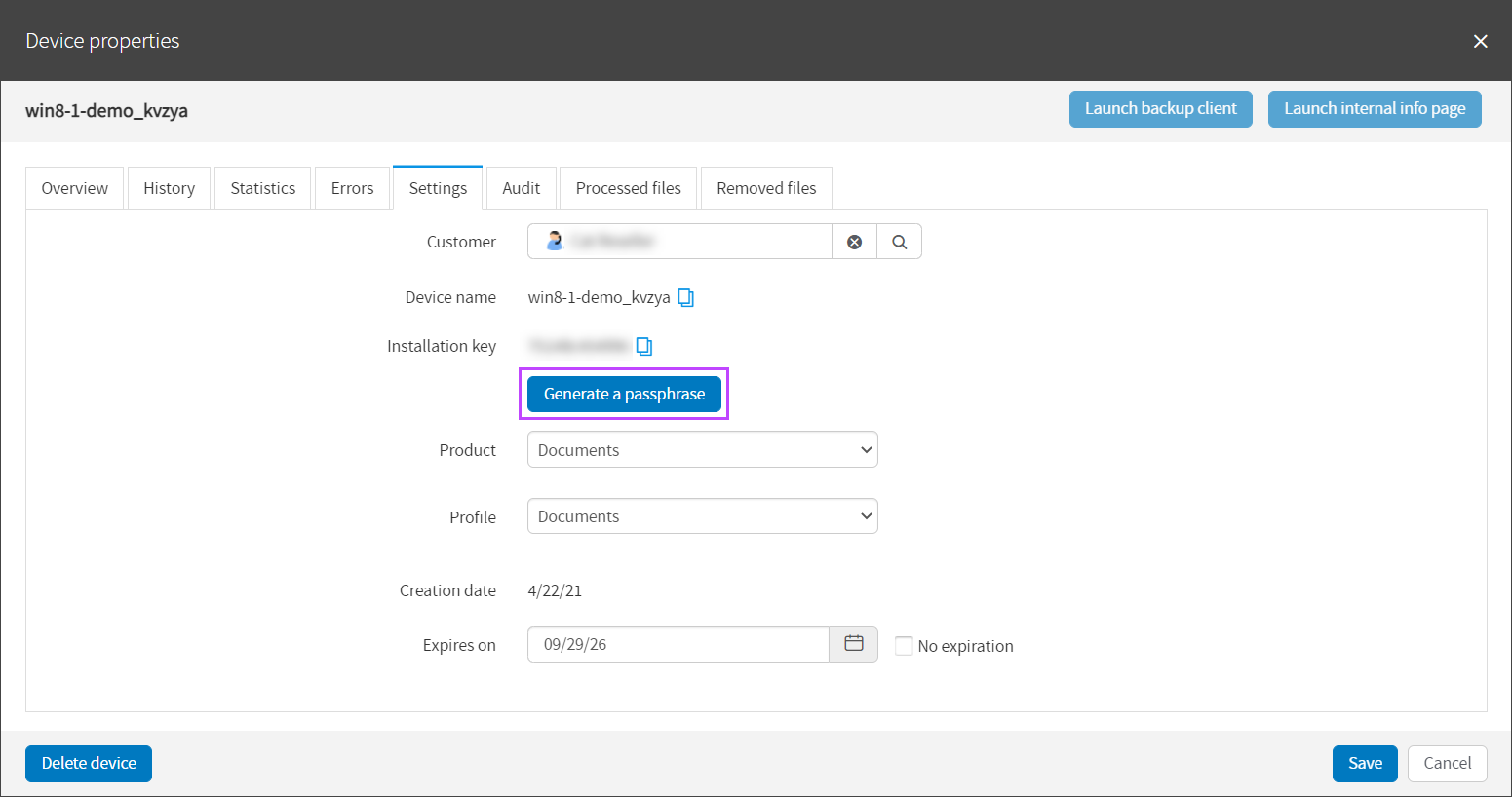
Task: View the Errors tab
Action: coord(352,188)
